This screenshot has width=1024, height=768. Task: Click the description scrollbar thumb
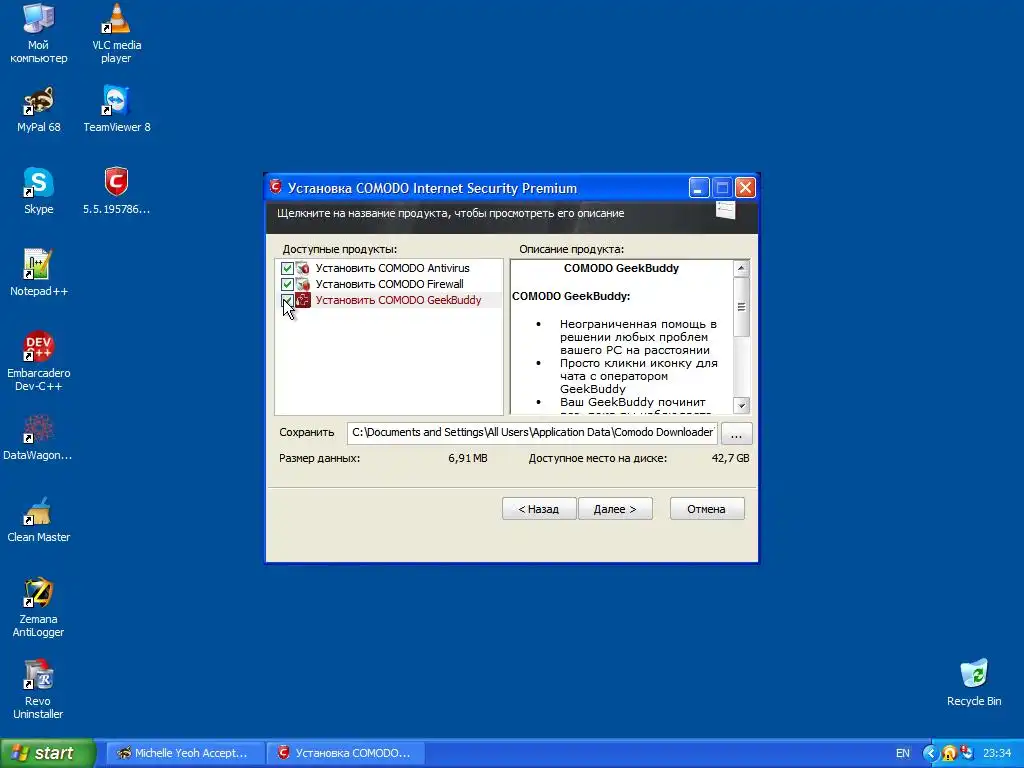coord(741,307)
